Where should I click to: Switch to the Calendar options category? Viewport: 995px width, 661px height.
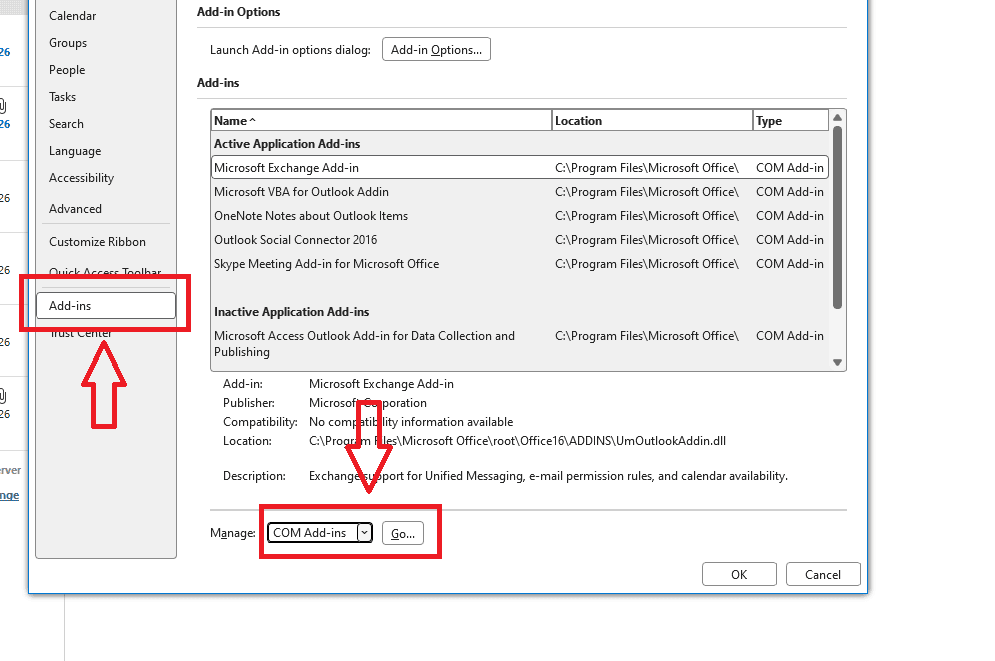(72, 16)
